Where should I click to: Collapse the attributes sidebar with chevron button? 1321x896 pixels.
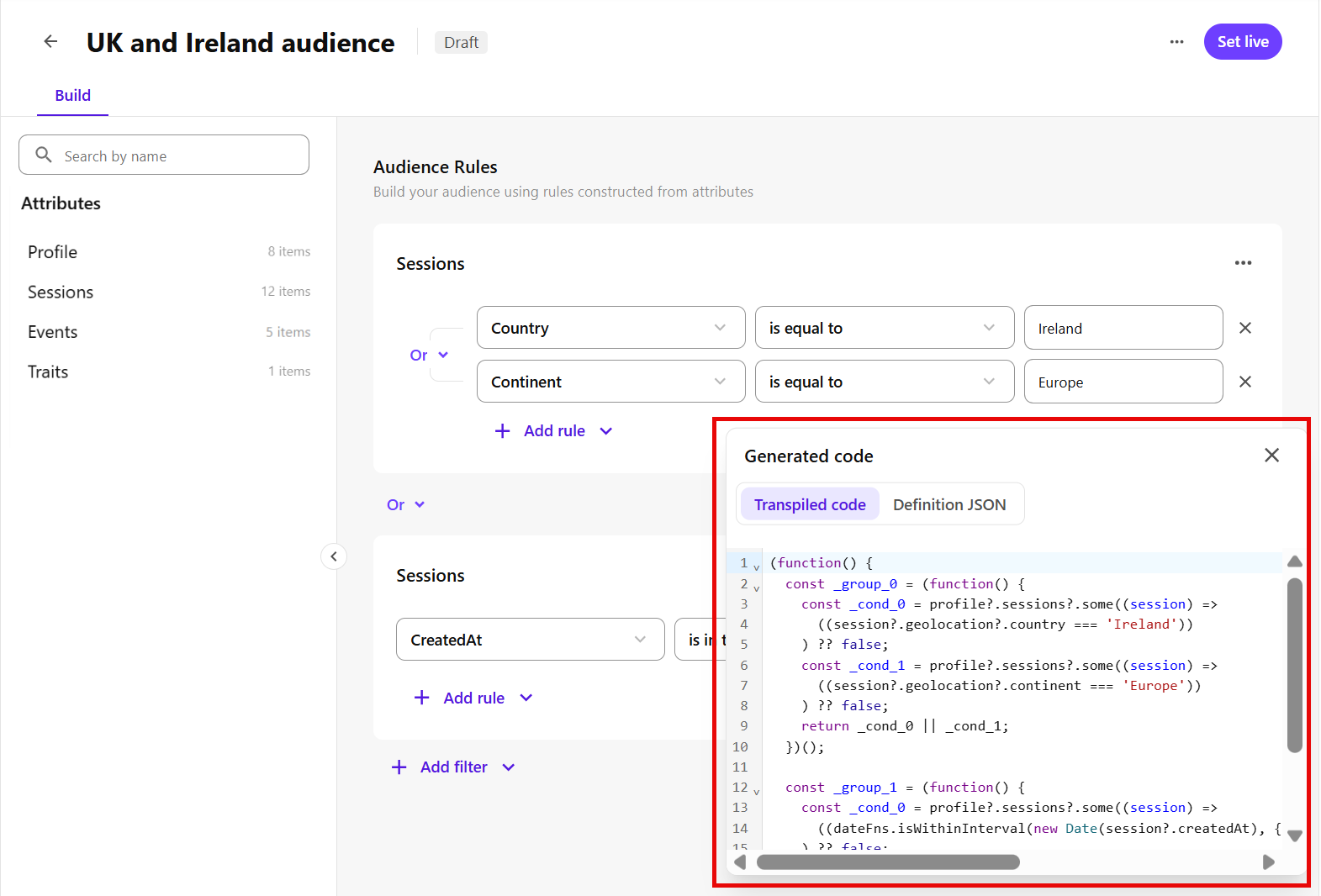pyautogui.click(x=334, y=556)
